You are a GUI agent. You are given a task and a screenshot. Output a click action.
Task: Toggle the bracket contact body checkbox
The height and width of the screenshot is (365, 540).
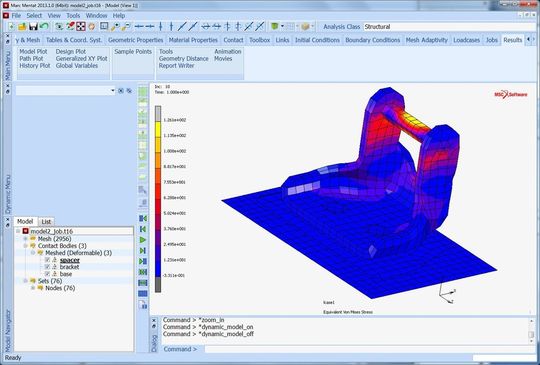point(47,267)
